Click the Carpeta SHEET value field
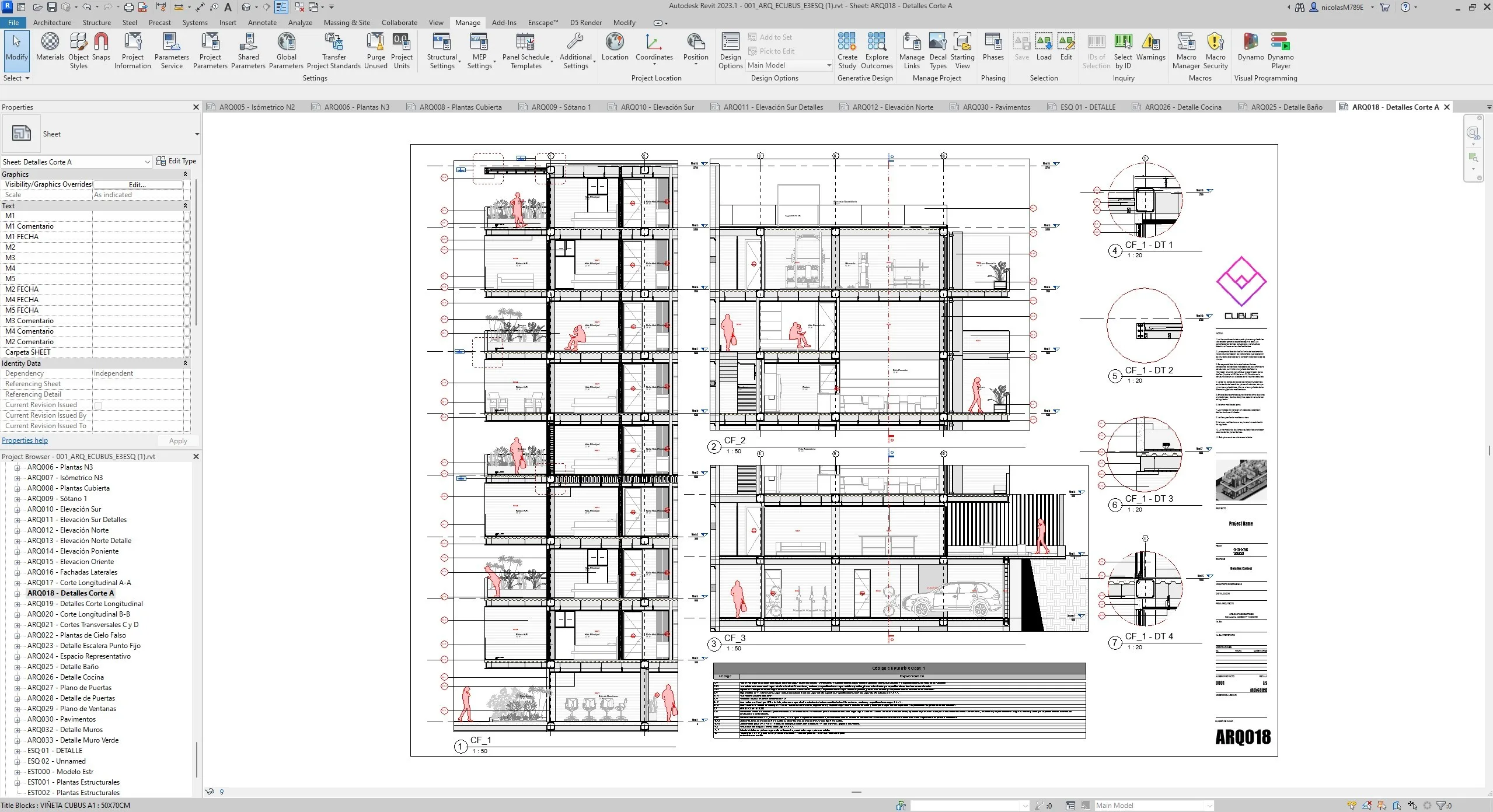 (138, 352)
